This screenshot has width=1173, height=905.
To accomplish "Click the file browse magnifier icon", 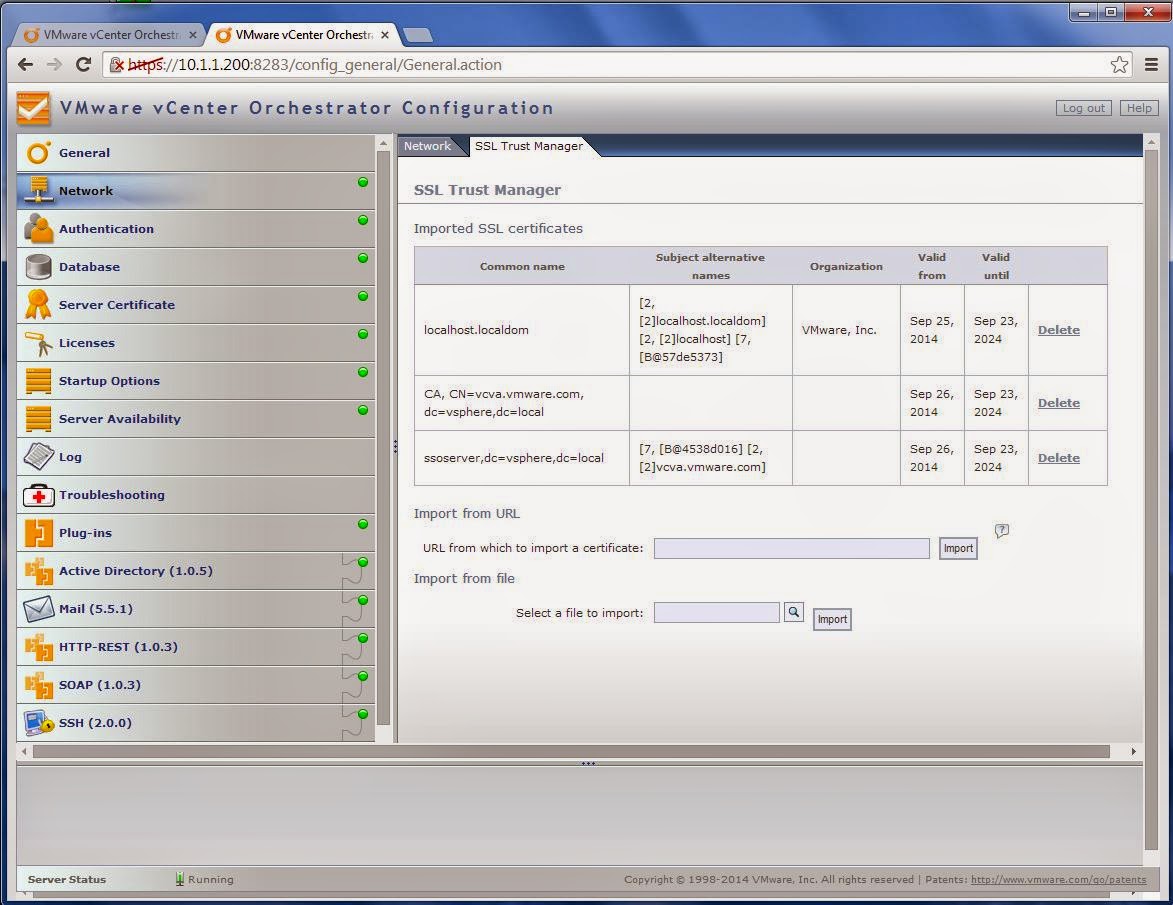I will click(x=794, y=613).
